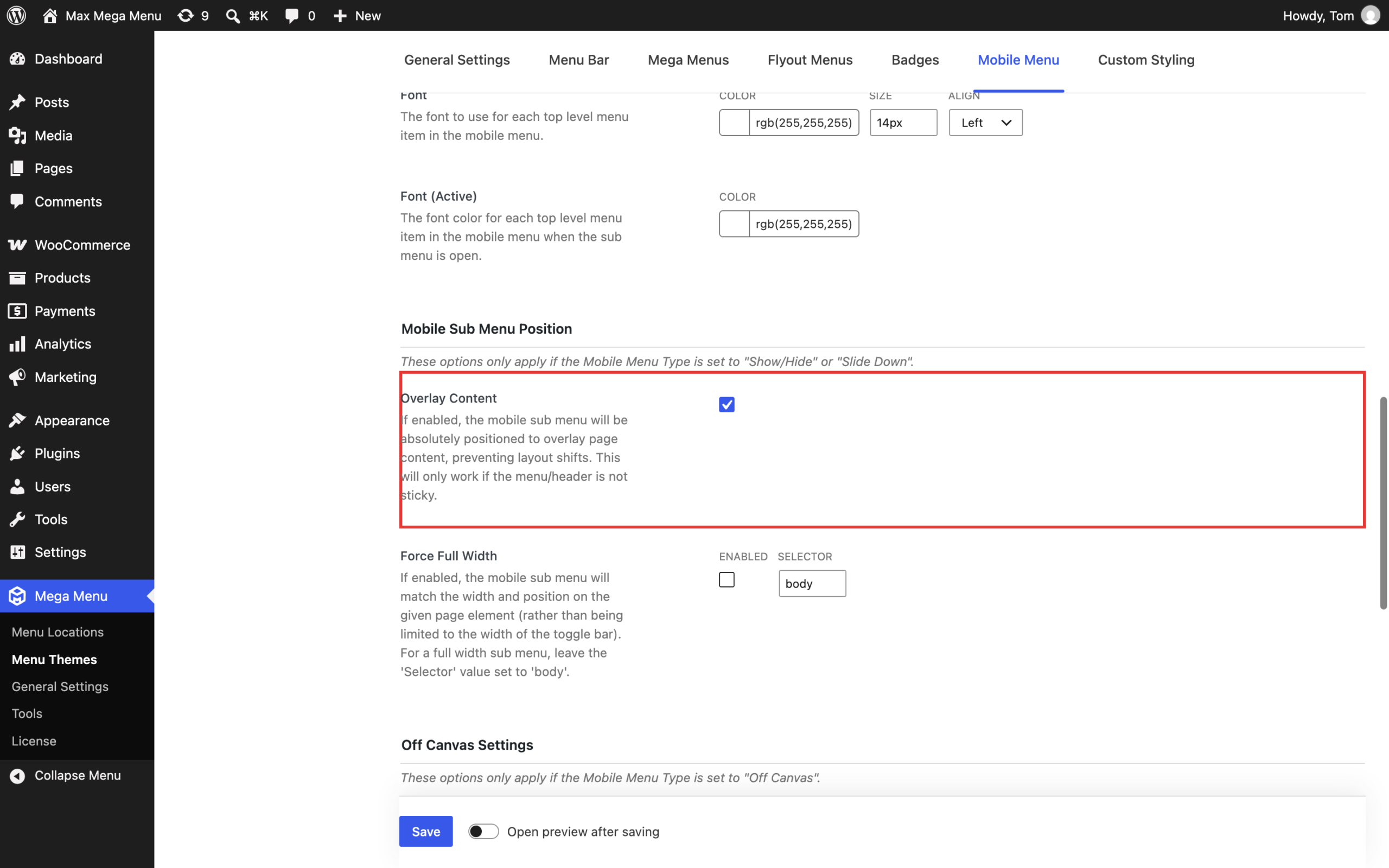Screen dimensions: 1389x868
Task: Open Appearance in the sidebar
Action: (x=77, y=420)
